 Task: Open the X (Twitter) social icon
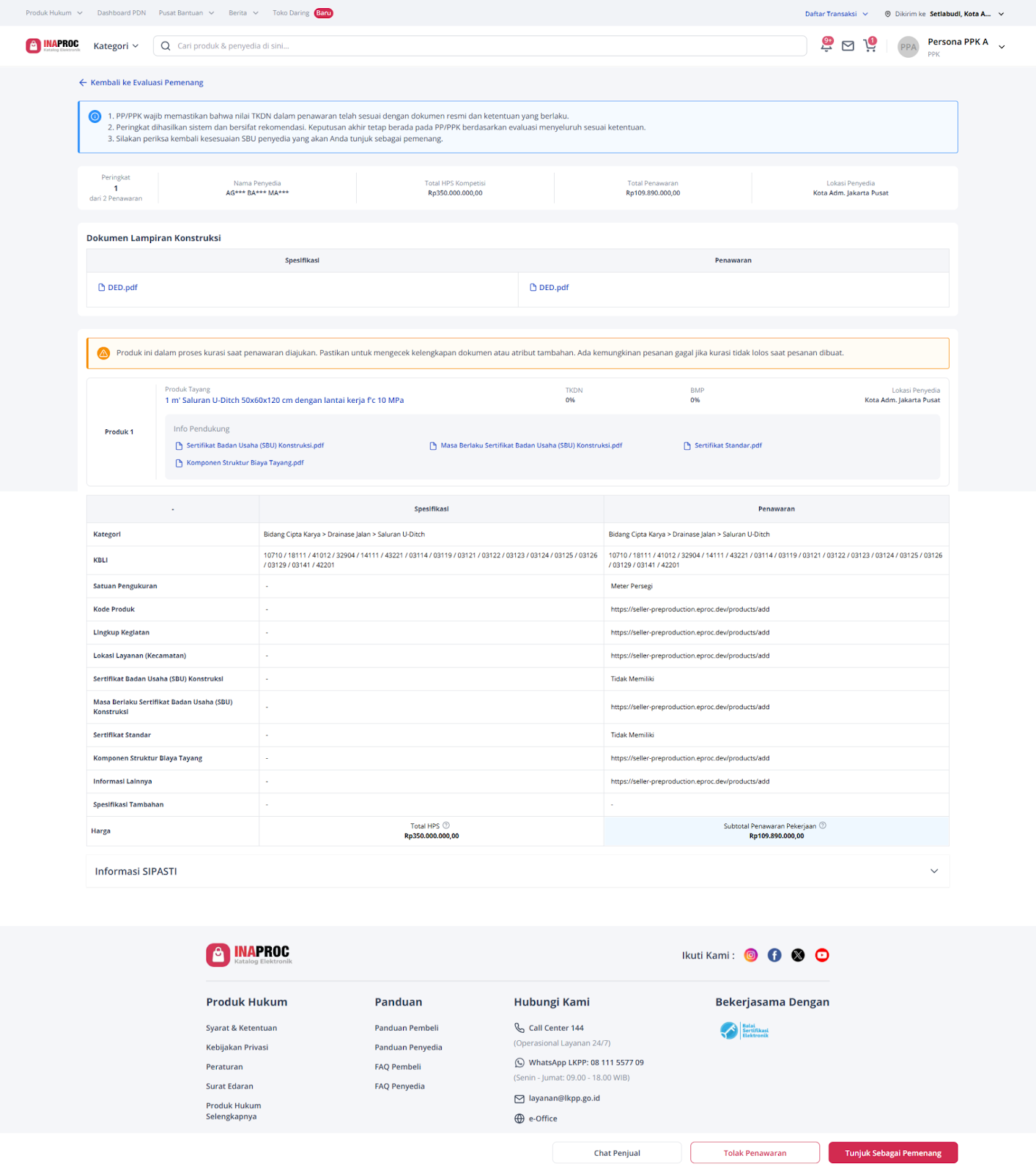coord(798,955)
